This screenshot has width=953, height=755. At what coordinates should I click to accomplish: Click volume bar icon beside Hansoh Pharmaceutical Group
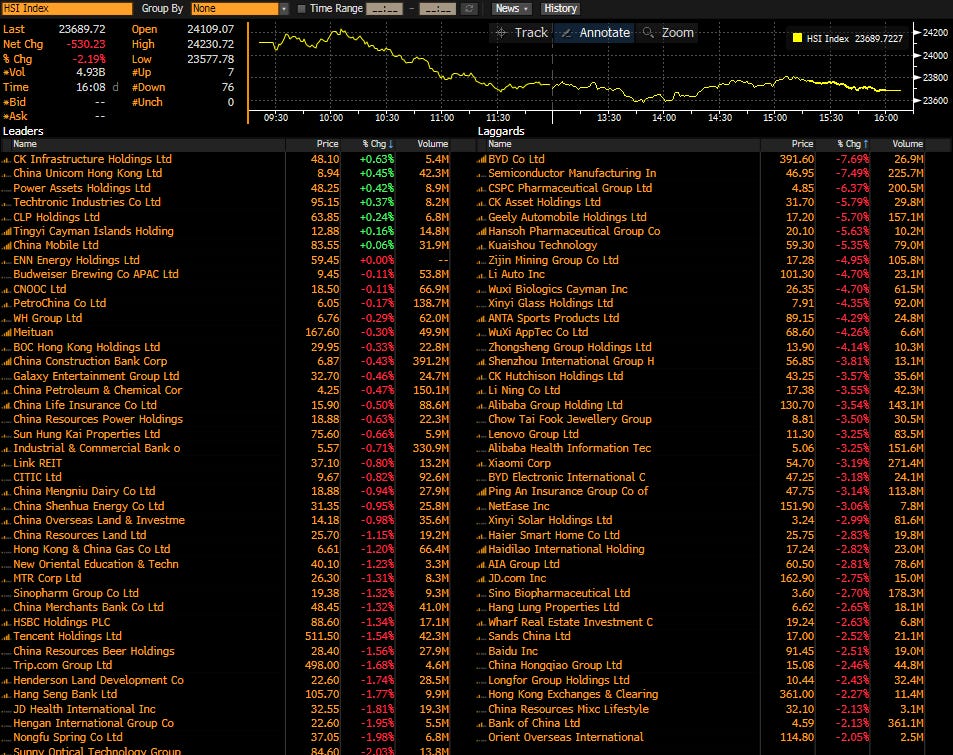(481, 232)
